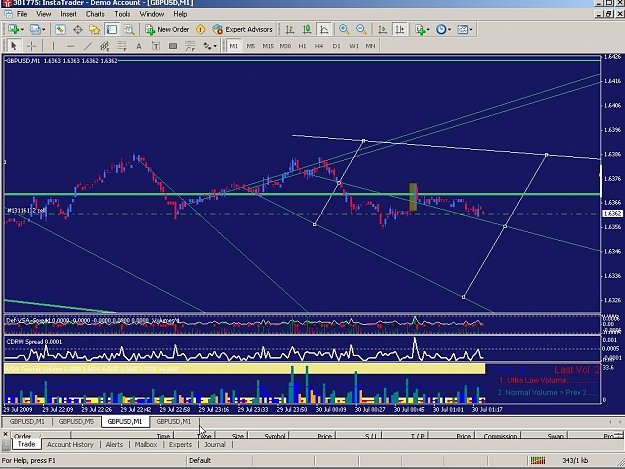Open the Experts terminal tab
The width and height of the screenshot is (625, 469).
(181, 445)
